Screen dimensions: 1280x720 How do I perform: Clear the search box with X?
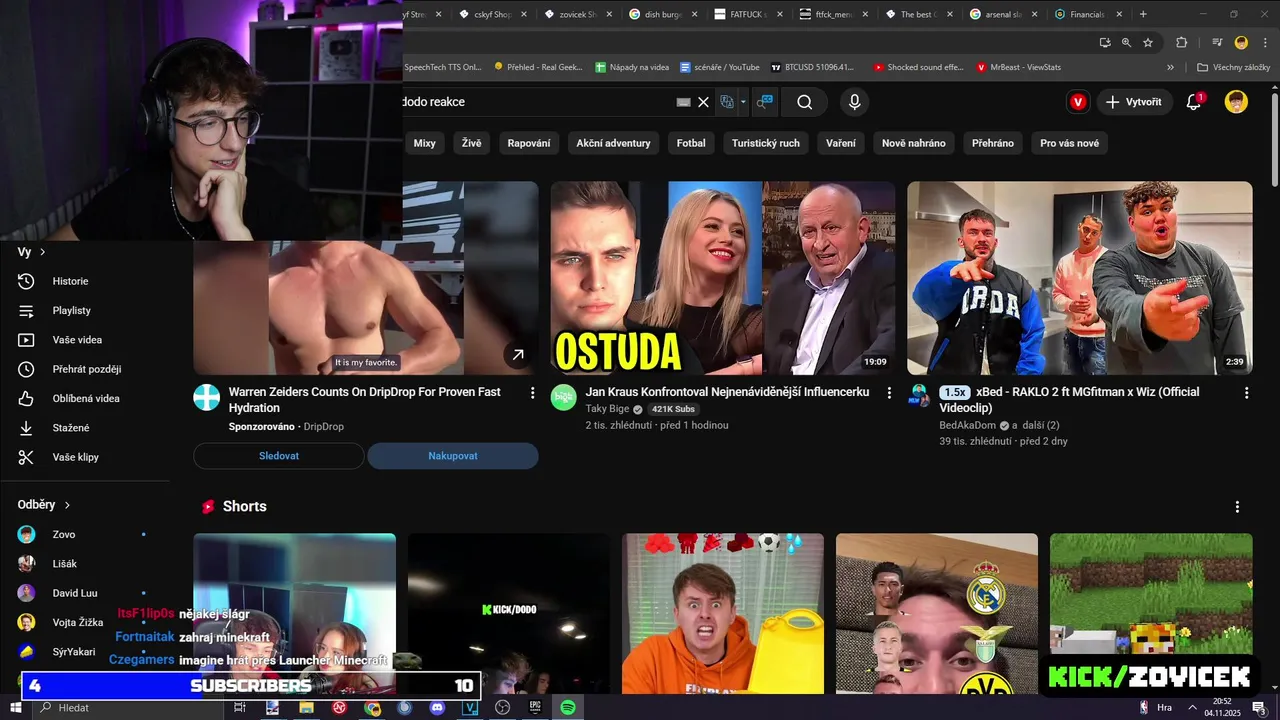(703, 102)
